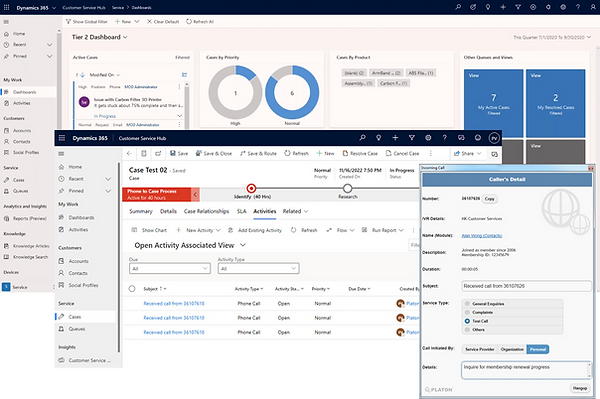The image size is (600, 399).
Task: Open more commands ellipsis in case command bar
Action: 430,153
